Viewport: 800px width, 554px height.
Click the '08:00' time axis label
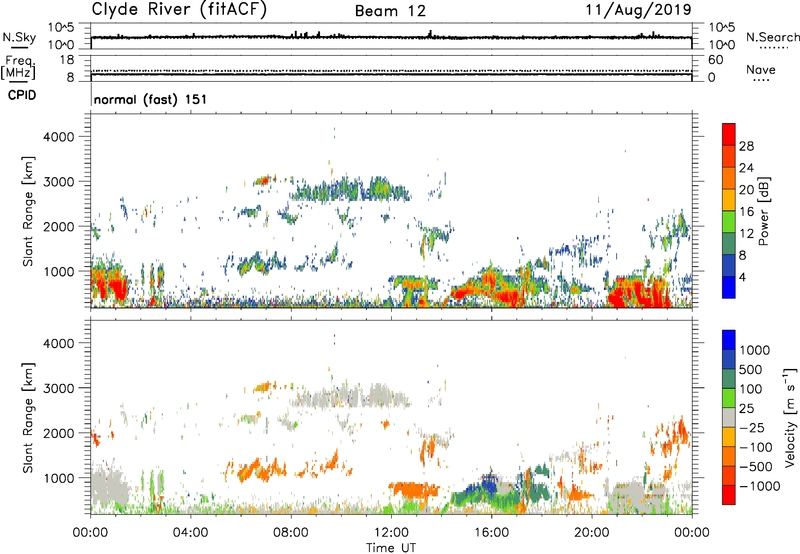click(291, 533)
